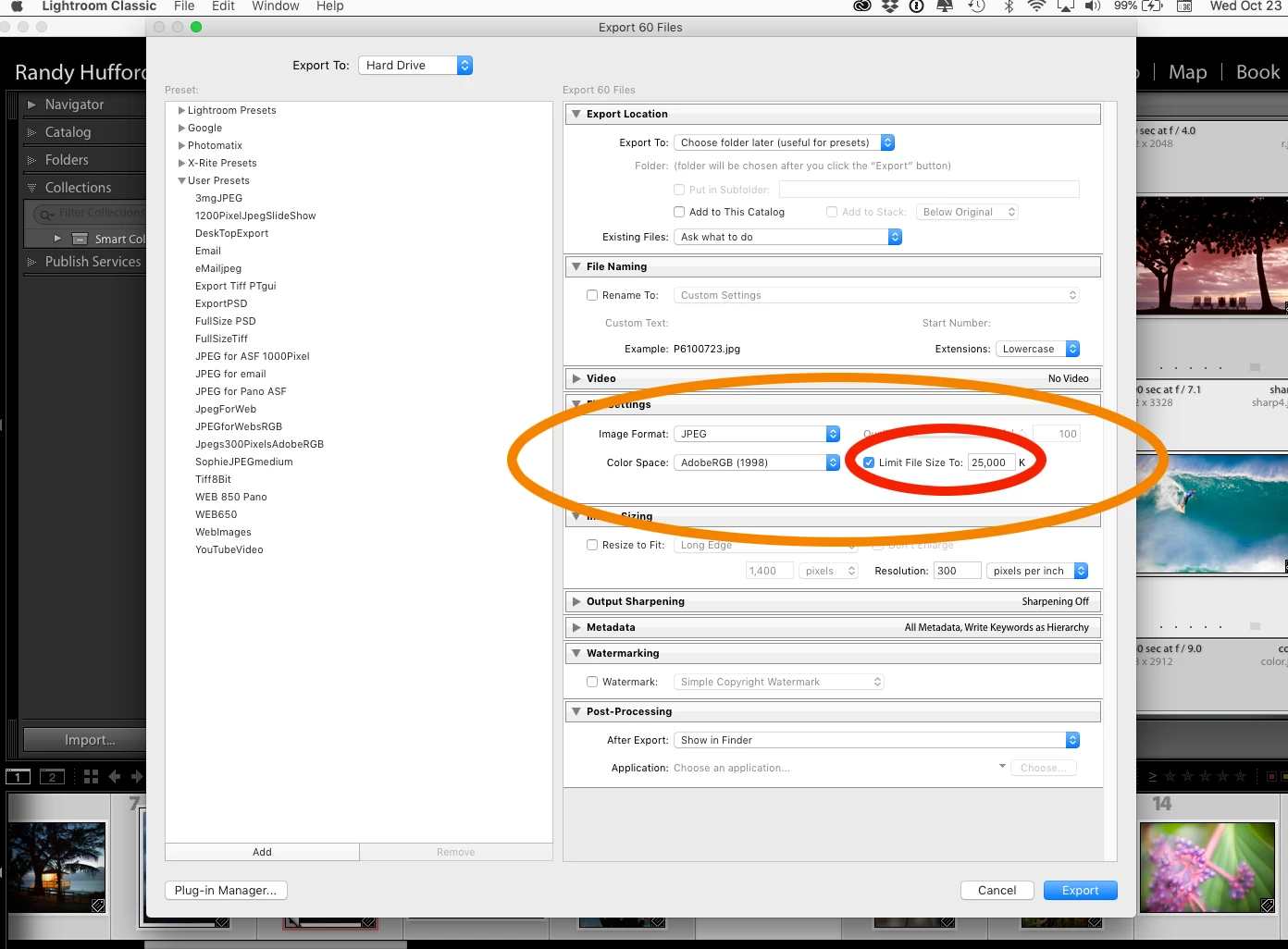Open the Existing Files dropdown

(x=787, y=237)
